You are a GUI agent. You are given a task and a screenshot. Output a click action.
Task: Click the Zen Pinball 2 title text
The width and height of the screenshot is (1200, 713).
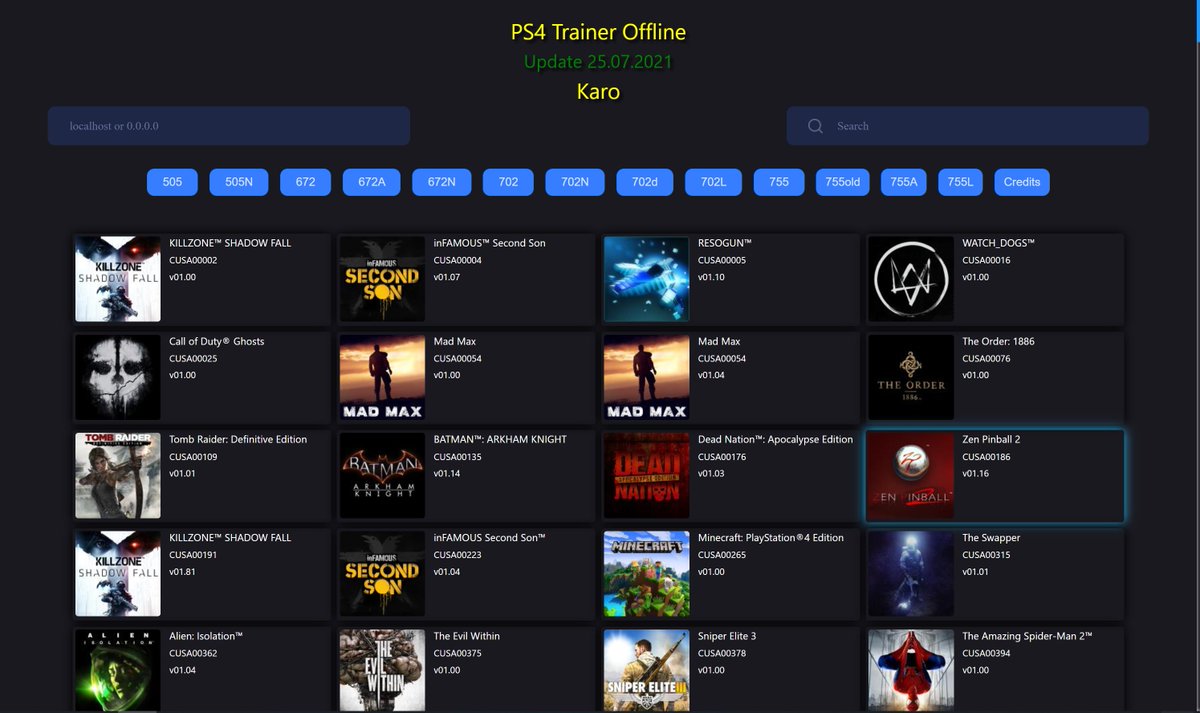tap(991, 439)
